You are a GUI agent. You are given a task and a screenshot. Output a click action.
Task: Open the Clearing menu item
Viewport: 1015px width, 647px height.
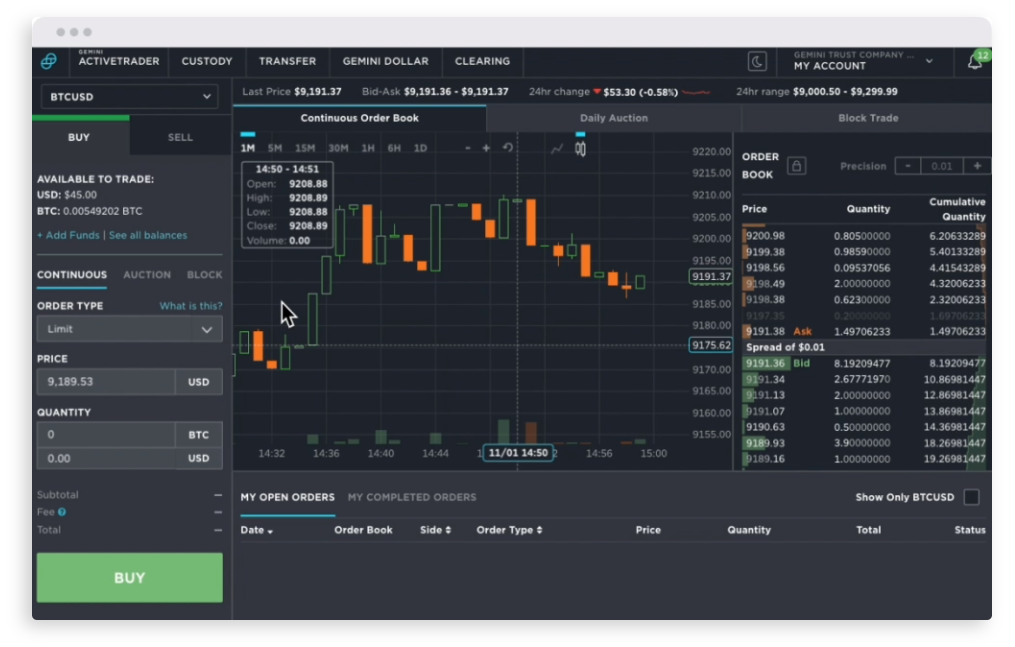coord(482,61)
